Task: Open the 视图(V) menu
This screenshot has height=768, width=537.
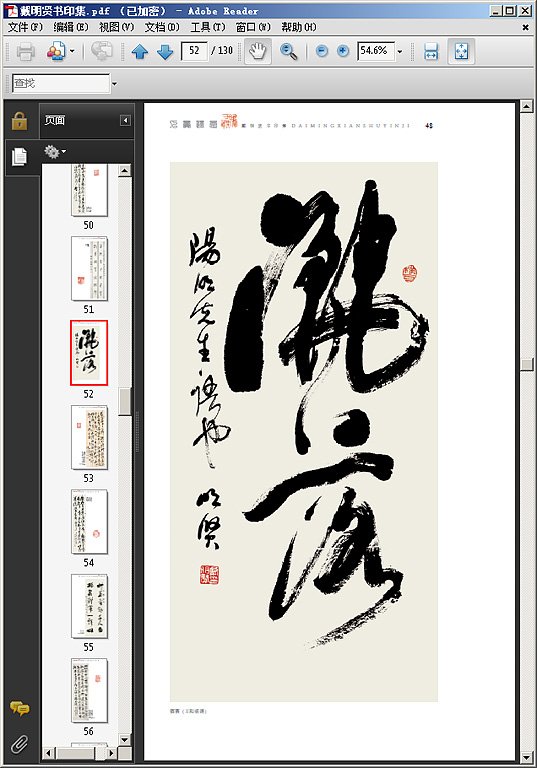Action: click(116, 27)
